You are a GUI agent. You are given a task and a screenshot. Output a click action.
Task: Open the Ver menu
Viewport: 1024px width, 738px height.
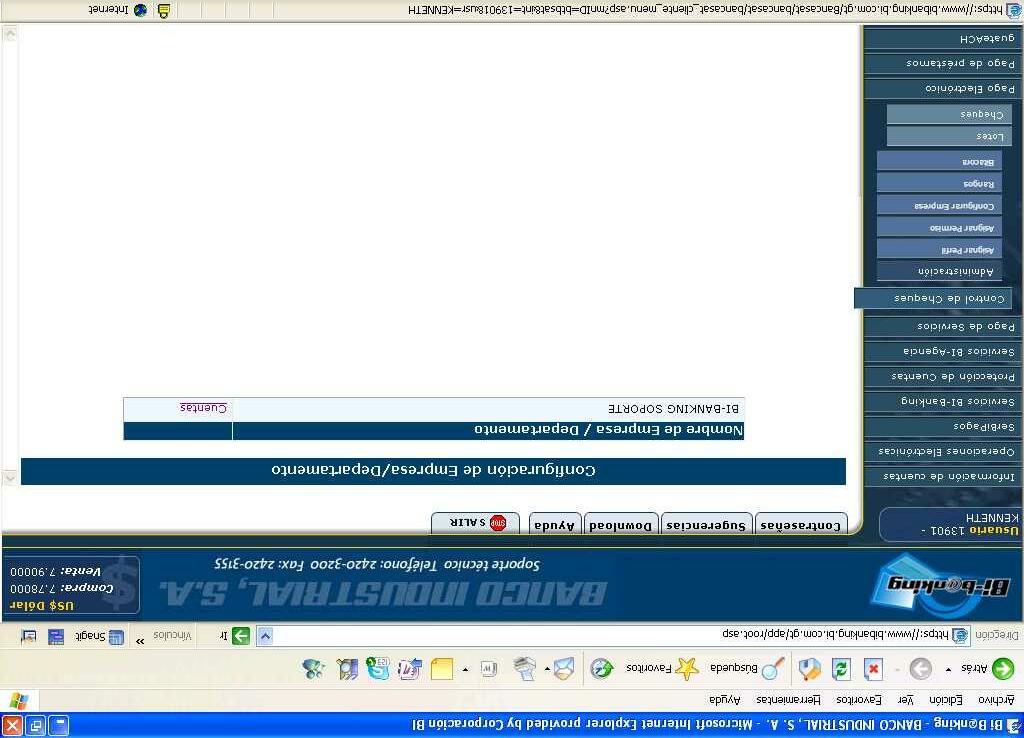[x=905, y=700]
